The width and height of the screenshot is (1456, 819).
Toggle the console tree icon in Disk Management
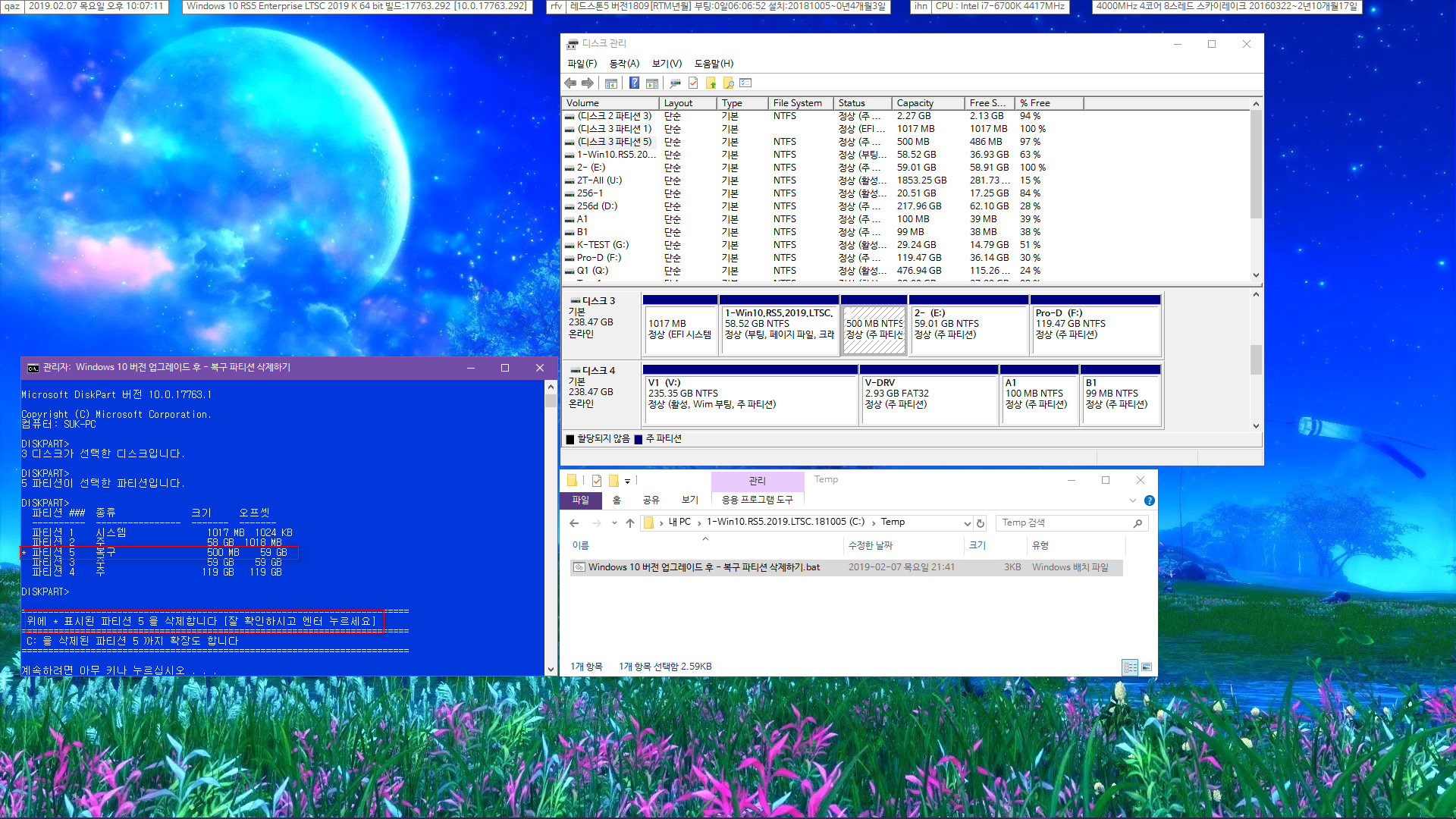pyautogui.click(x=611, y=83)
